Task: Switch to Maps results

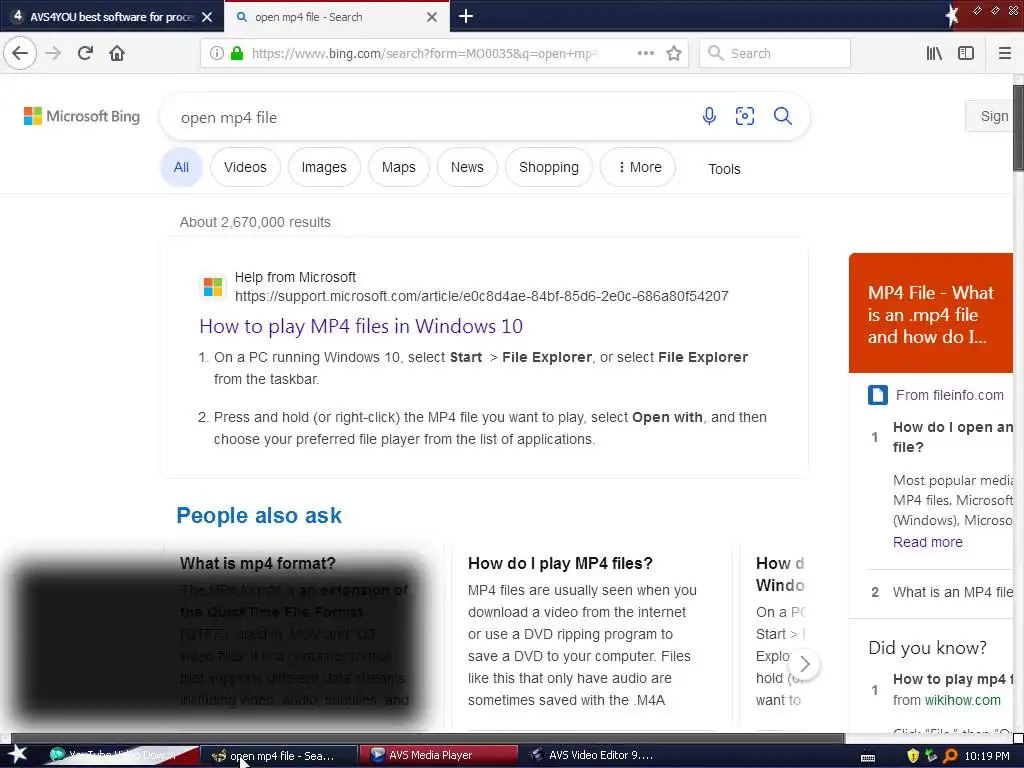Action: [398, 167]
